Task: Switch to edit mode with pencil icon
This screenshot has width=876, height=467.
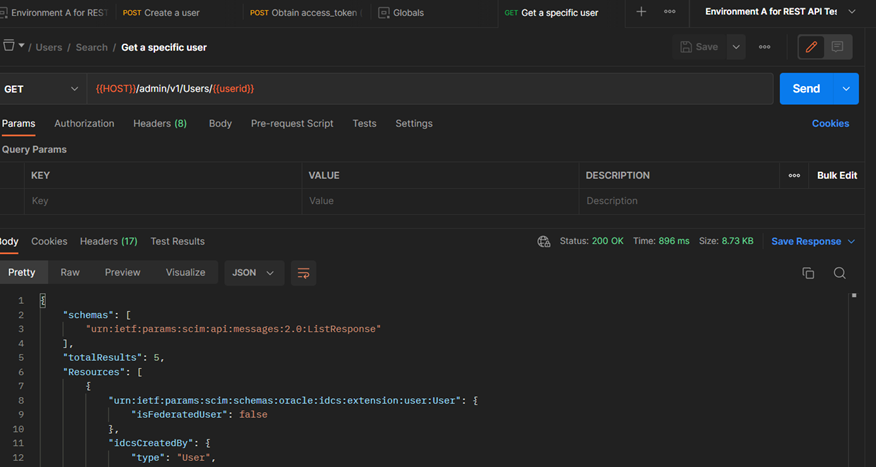Action: coord(811,47)
